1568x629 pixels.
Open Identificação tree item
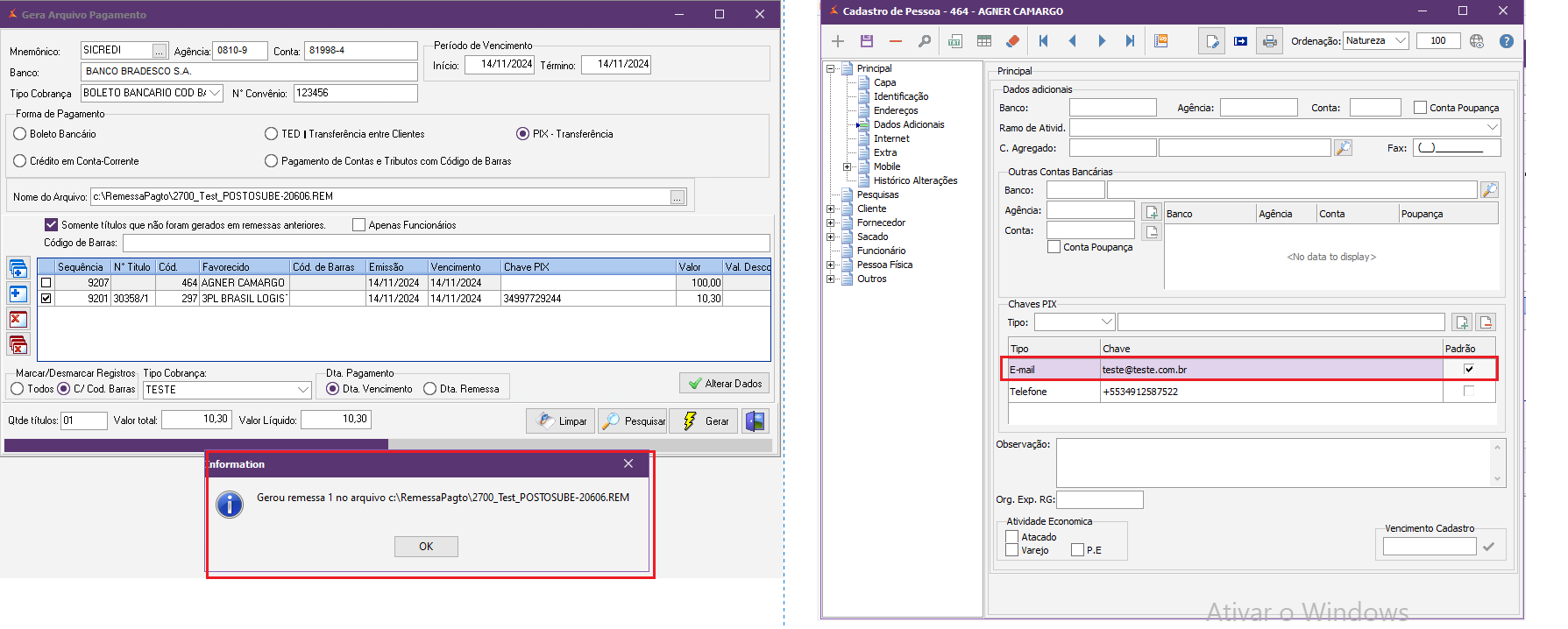pyautogui.click(x=901, y=96)
